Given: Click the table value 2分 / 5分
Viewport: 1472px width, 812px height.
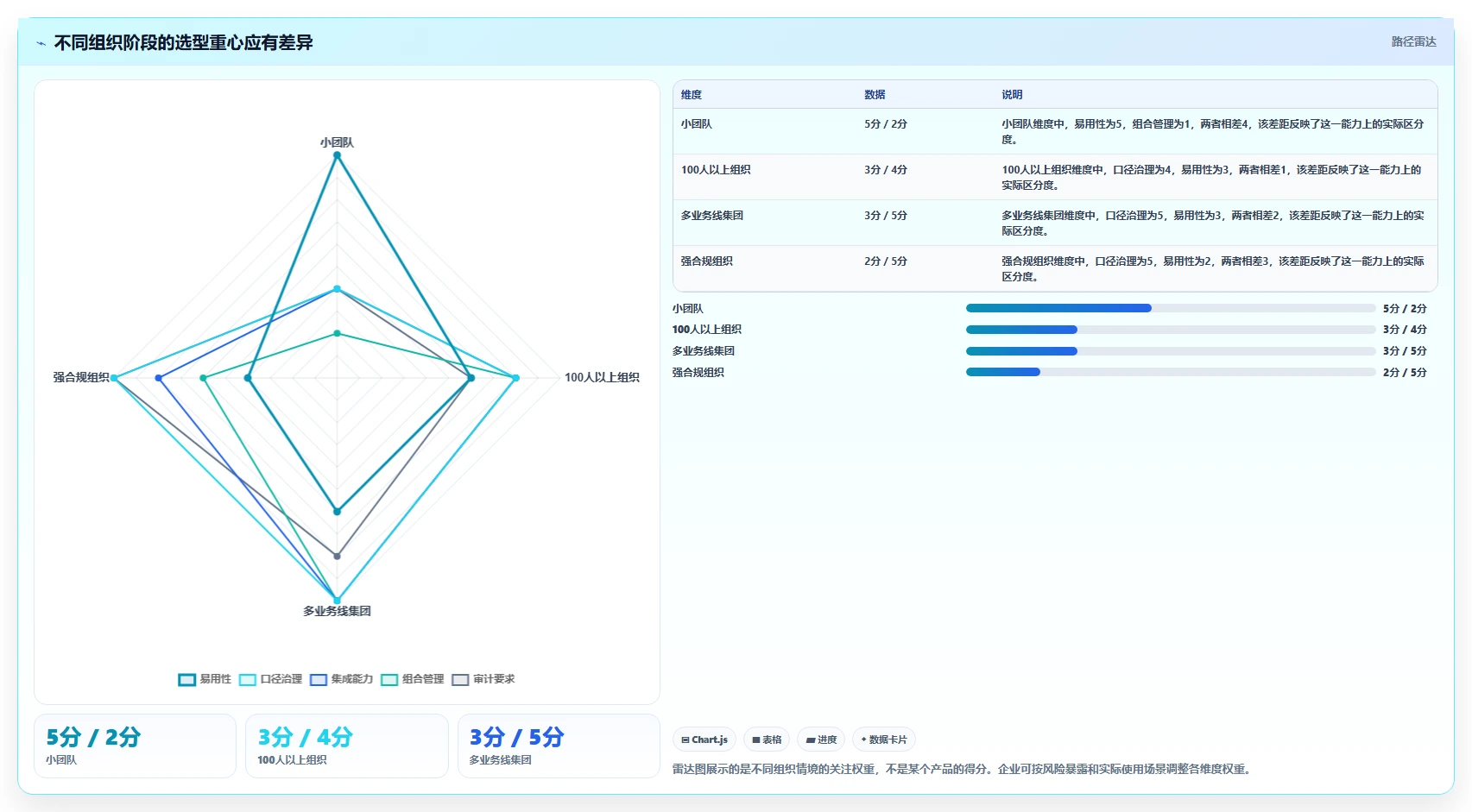Looking at the screenshot, I should coord(886,261).
